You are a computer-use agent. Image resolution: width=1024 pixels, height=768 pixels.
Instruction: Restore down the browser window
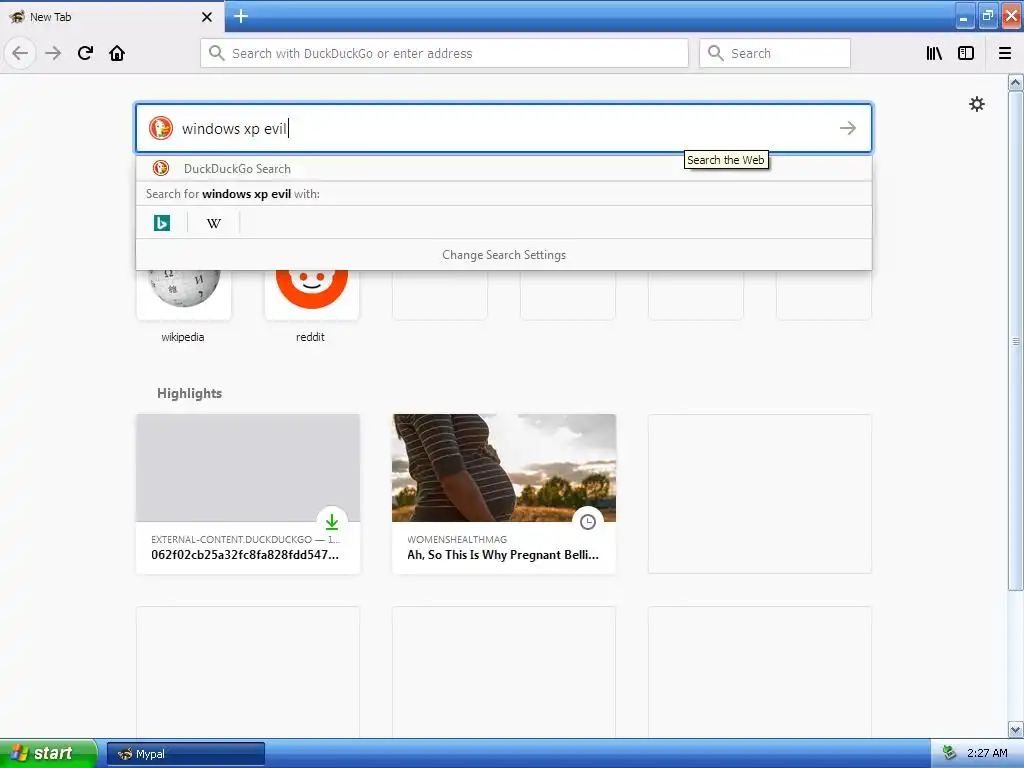click(987, 16)
